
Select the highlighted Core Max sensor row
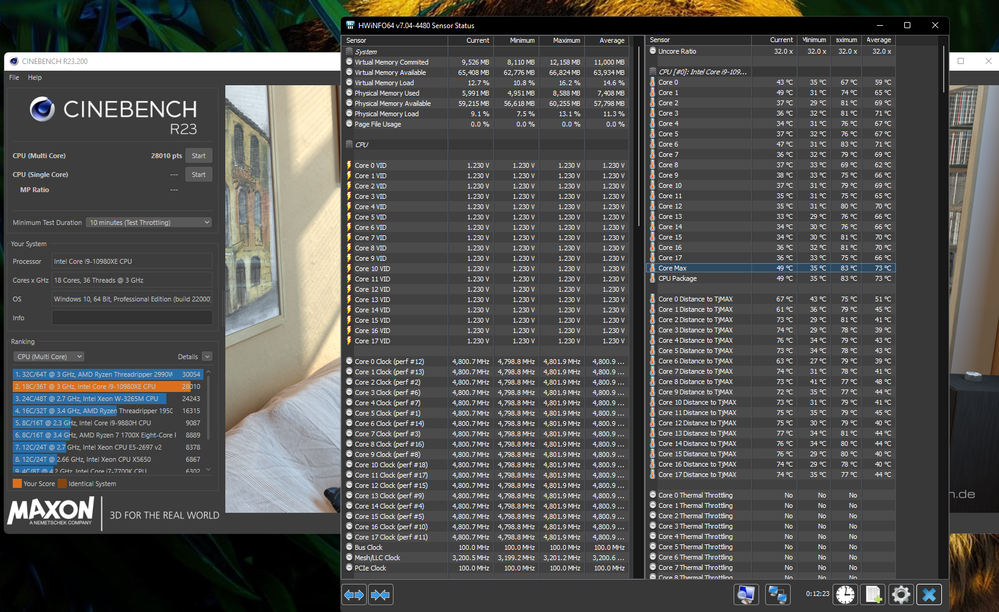771,268
